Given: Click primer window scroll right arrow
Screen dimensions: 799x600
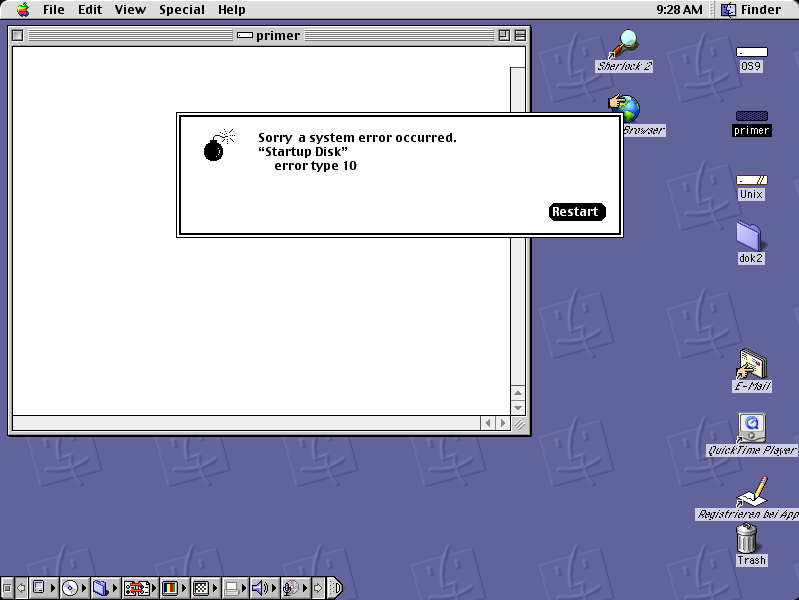Looking at the screenshot, I should pos(503,423).
